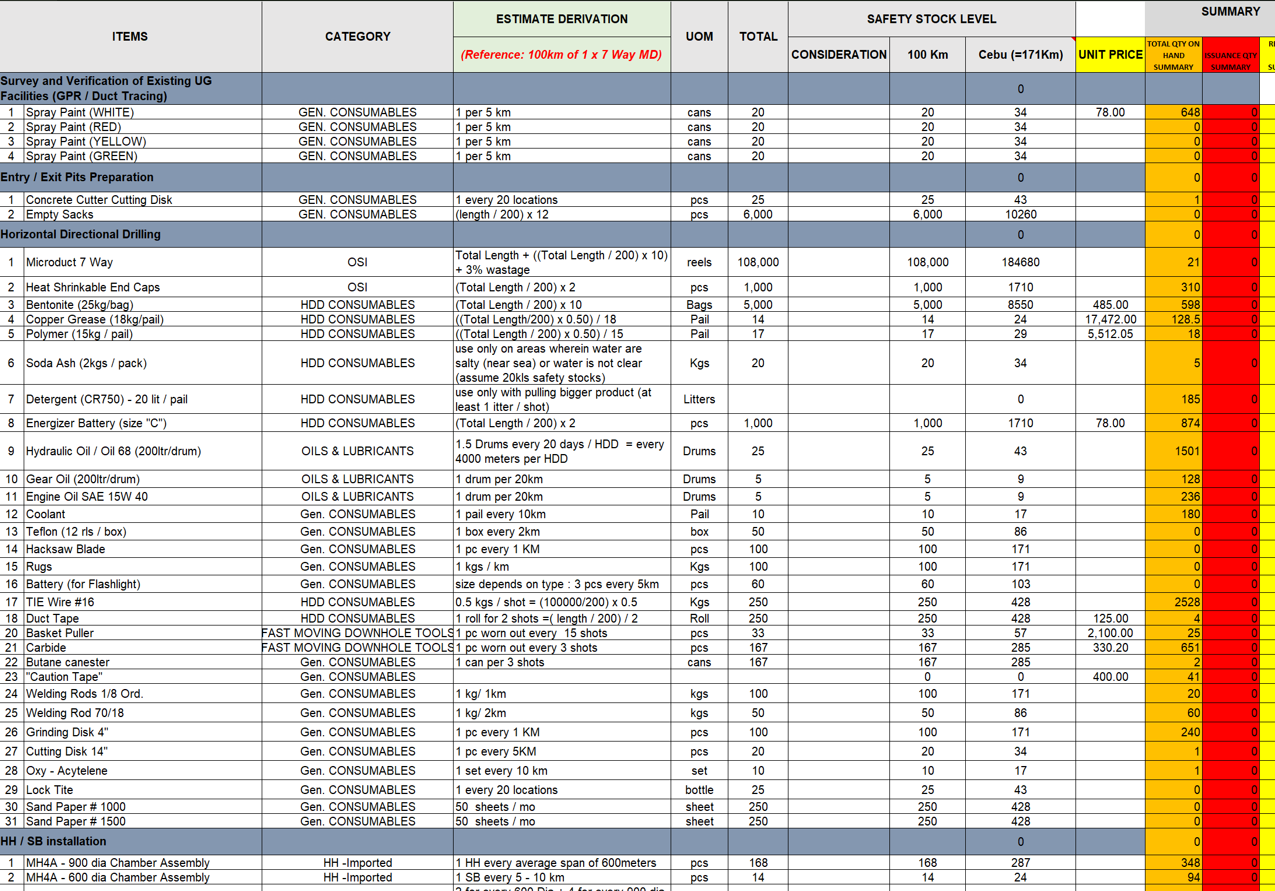
Task: Click the UOM column header
Action: click(x=698, y=36)
